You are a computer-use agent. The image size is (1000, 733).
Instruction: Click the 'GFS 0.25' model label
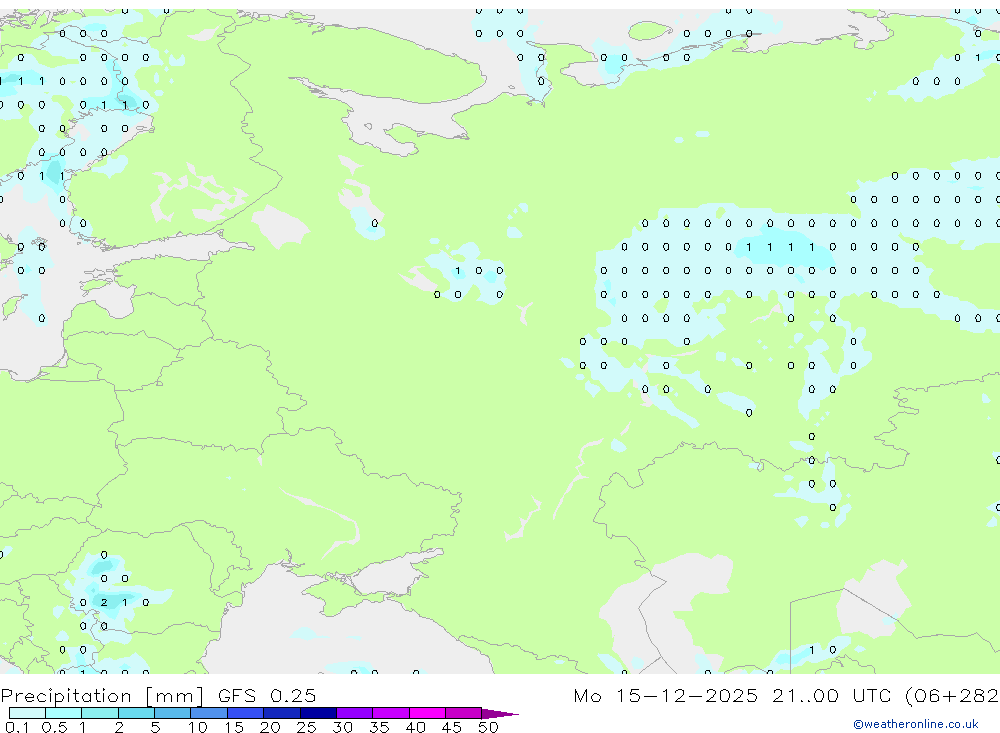(x=267, y=695)
